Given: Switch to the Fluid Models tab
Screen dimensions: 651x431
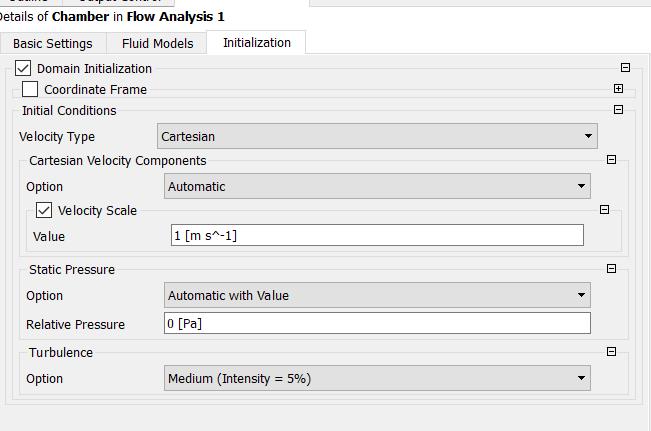Looking at the screenshot, I should click(157, 43).
